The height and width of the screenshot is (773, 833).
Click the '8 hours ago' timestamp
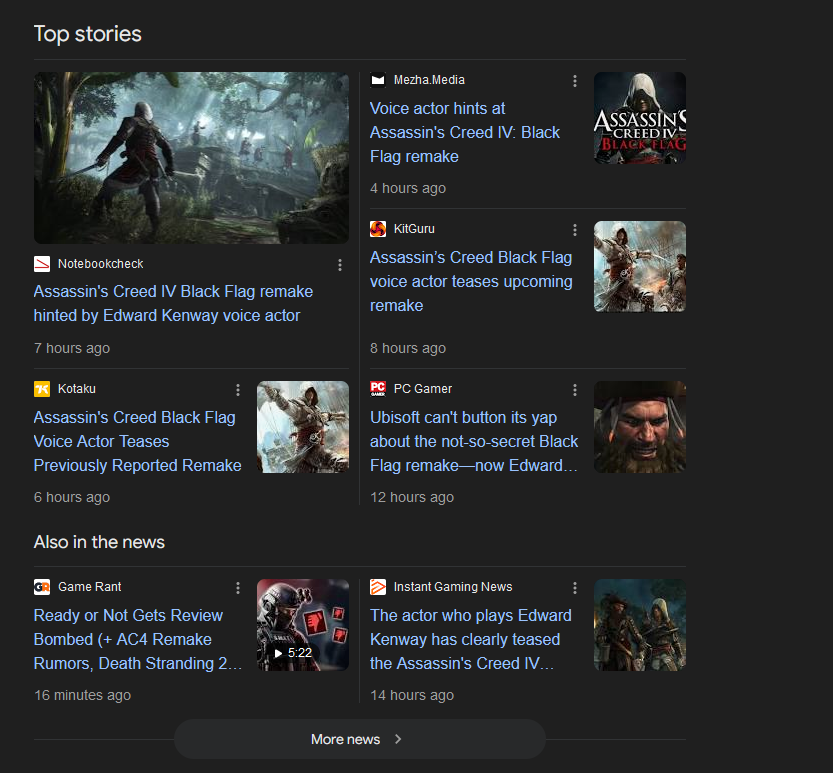[408, 349]
